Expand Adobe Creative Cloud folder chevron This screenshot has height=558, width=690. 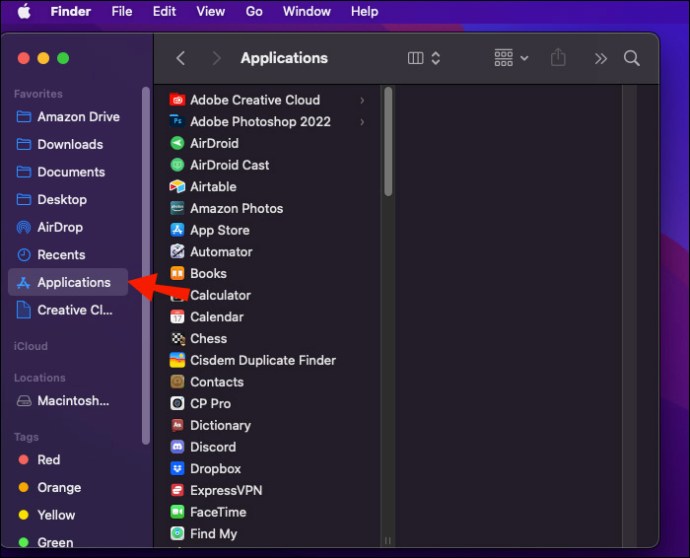point(362,100)
